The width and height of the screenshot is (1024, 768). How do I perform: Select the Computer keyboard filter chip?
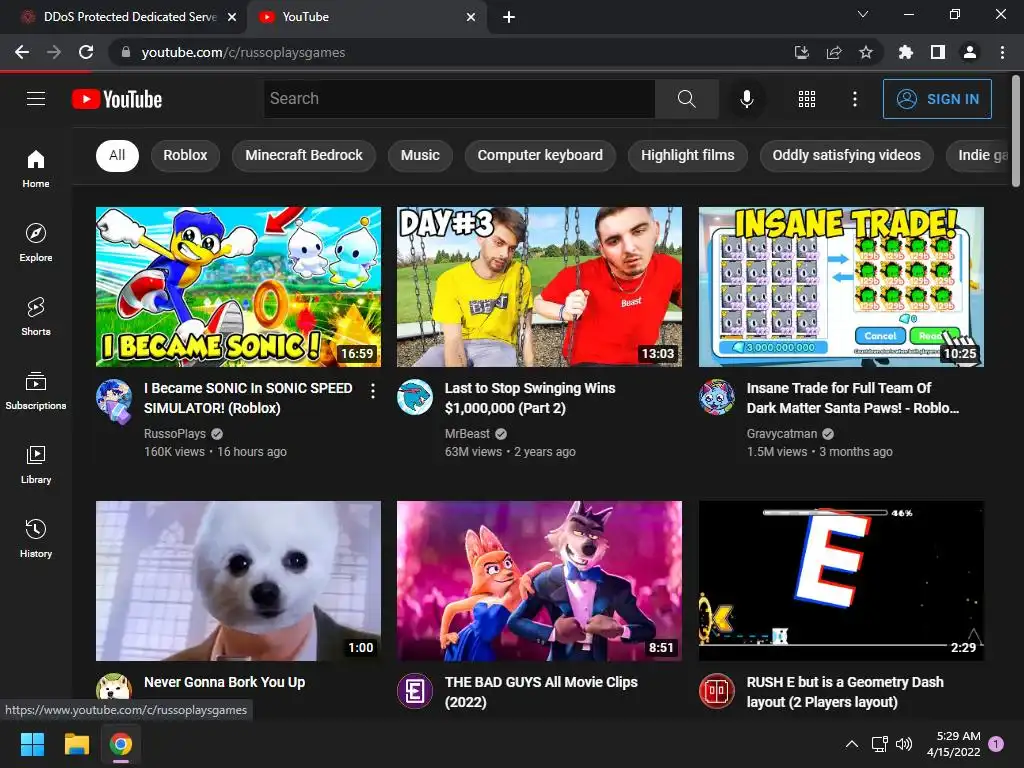click(540, 155)
